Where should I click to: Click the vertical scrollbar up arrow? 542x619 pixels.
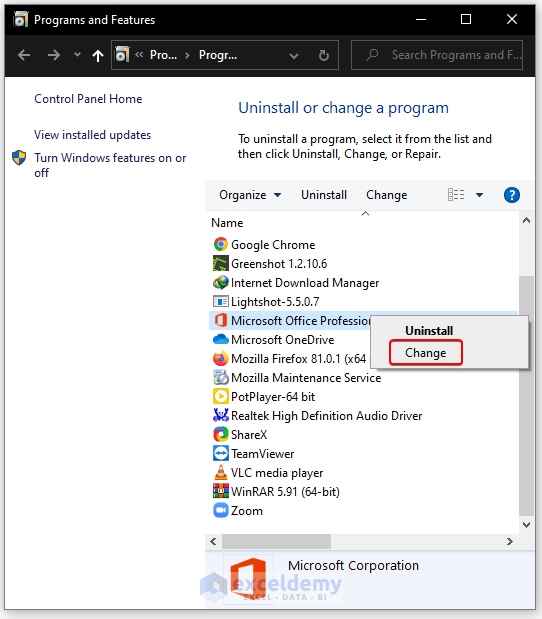coord(526,220)
